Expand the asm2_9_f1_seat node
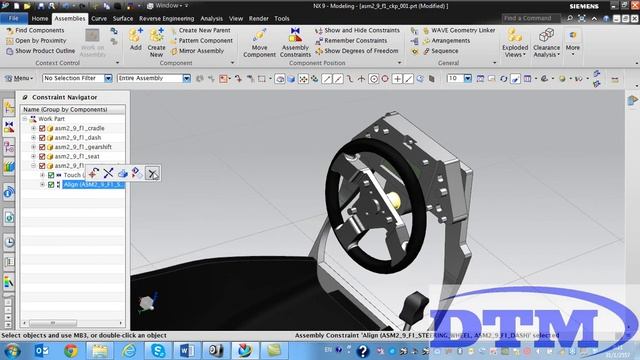This screenshot has width=640, height=360. 33,156
